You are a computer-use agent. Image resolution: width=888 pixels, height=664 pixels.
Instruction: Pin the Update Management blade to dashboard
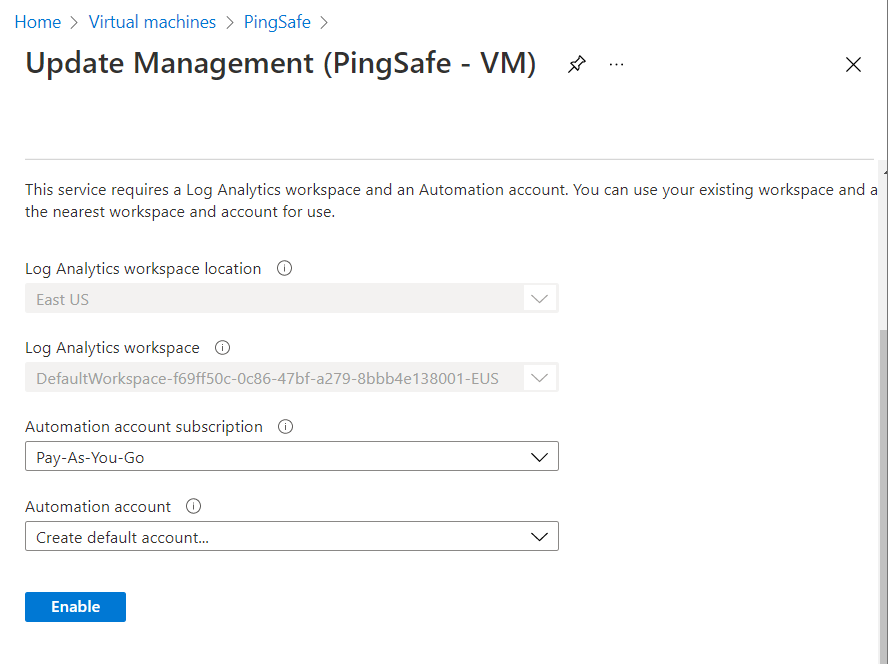577,65
